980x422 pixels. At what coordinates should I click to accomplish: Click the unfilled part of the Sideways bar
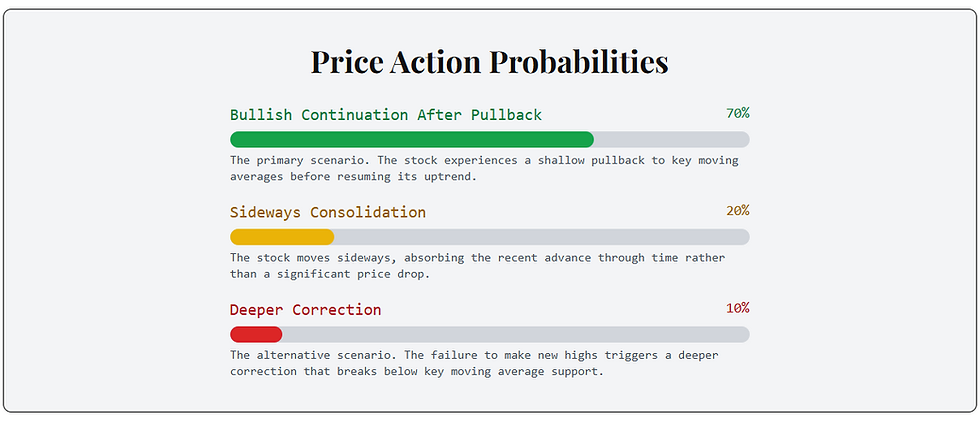coord(542,237)
